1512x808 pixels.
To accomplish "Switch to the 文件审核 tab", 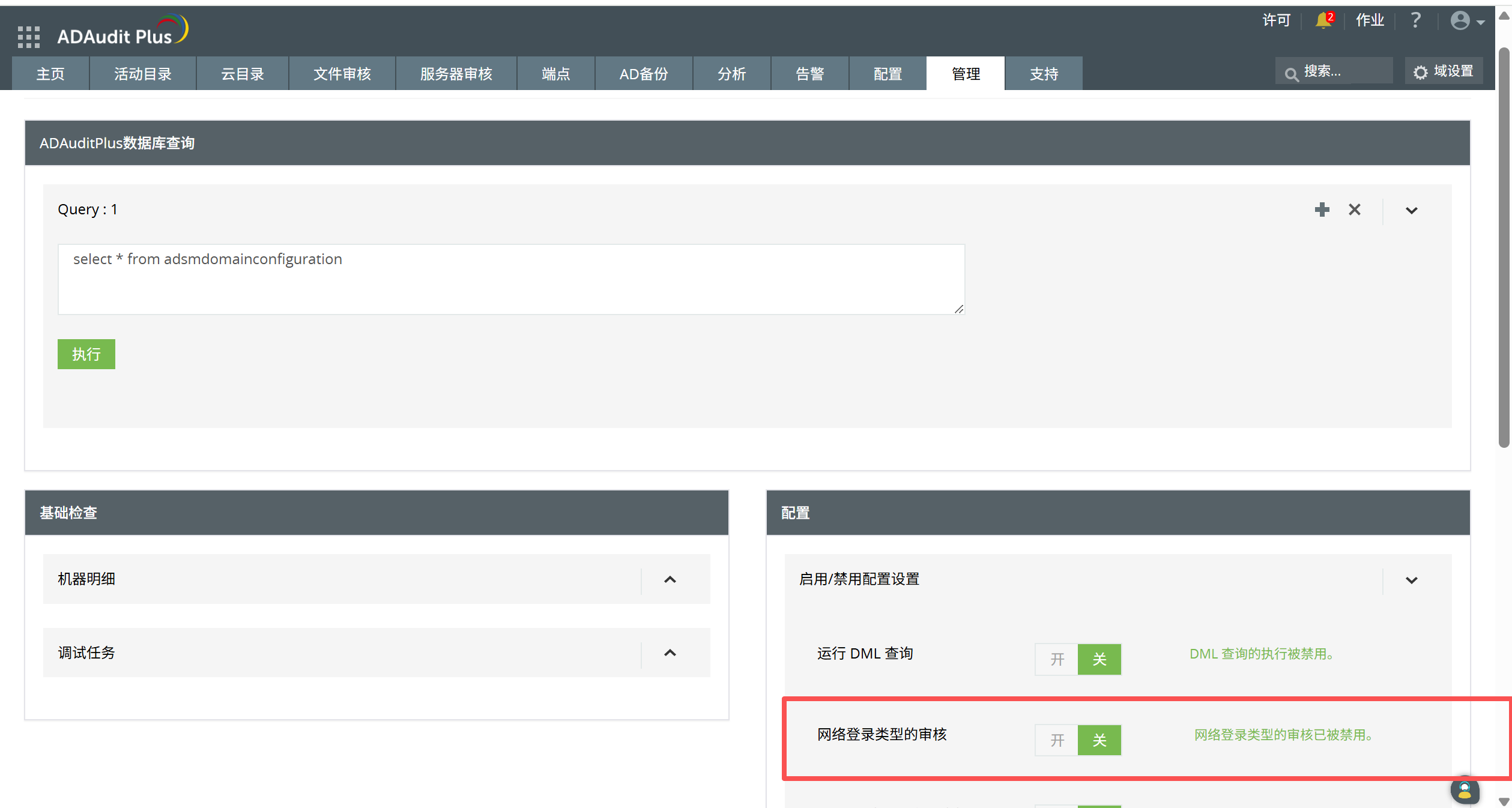I will [x=342, y=74].
